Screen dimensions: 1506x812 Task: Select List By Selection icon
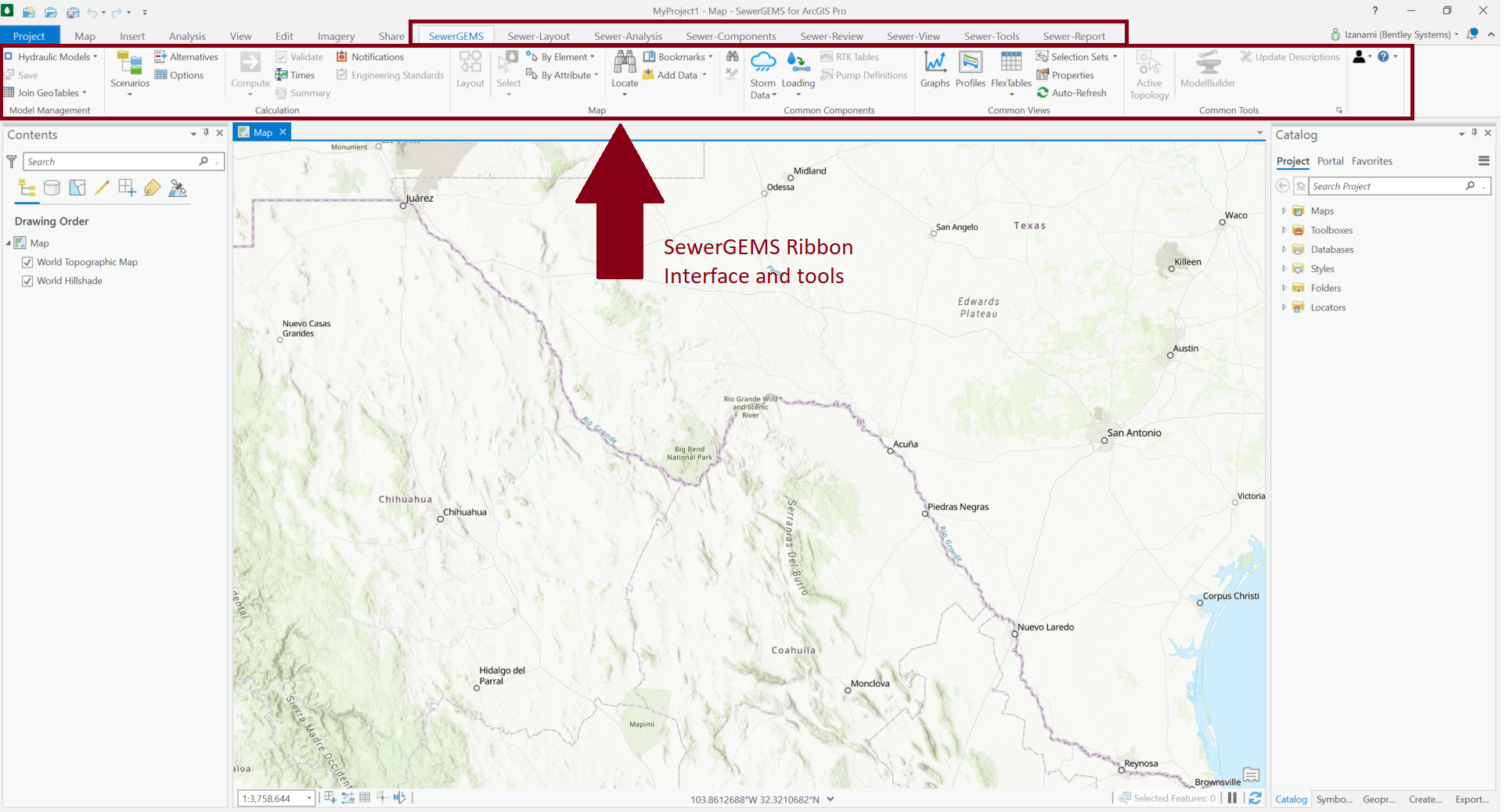click(77, 188)
